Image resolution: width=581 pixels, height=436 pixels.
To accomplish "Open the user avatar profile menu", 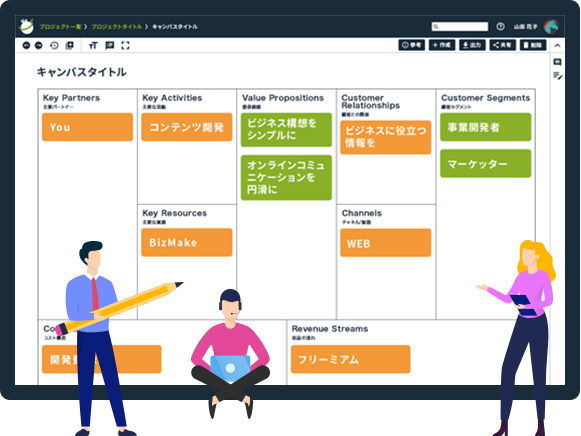I will coord(551,27).
